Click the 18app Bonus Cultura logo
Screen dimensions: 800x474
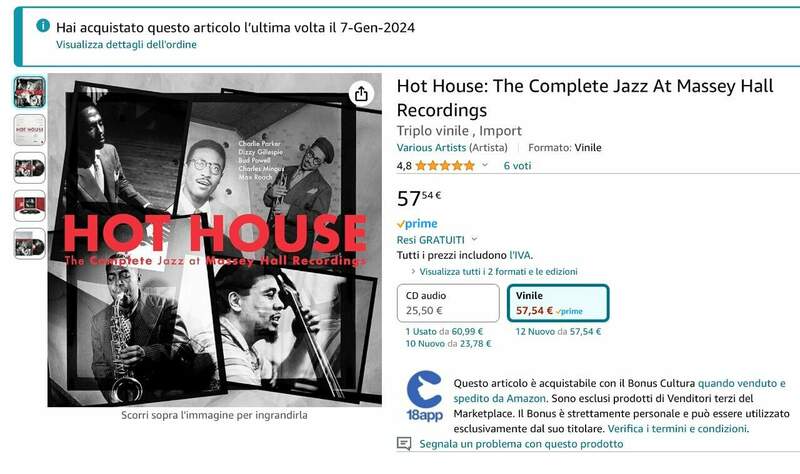click(424, 397)
